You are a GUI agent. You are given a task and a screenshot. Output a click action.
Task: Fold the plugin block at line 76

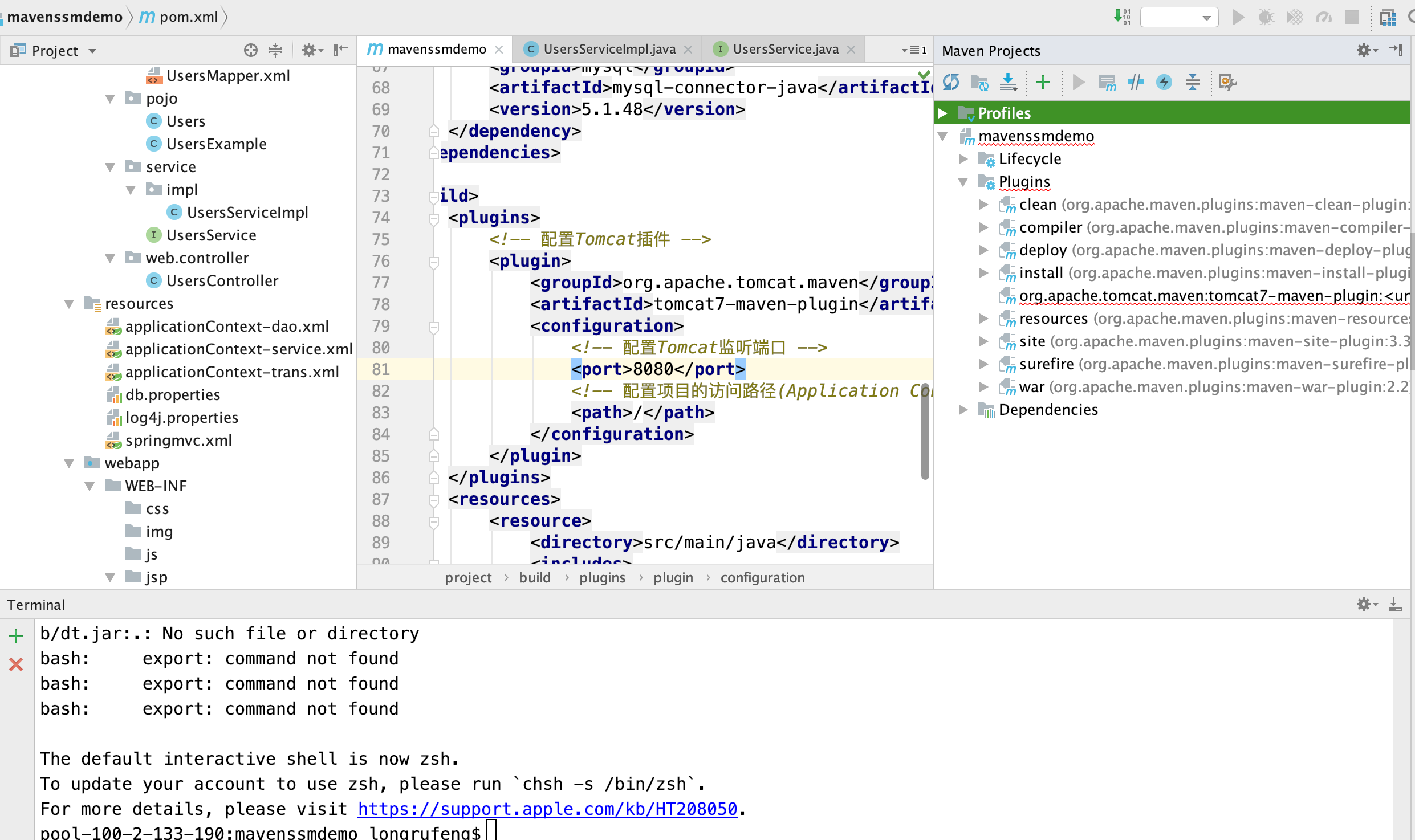(x=434, y=262)
